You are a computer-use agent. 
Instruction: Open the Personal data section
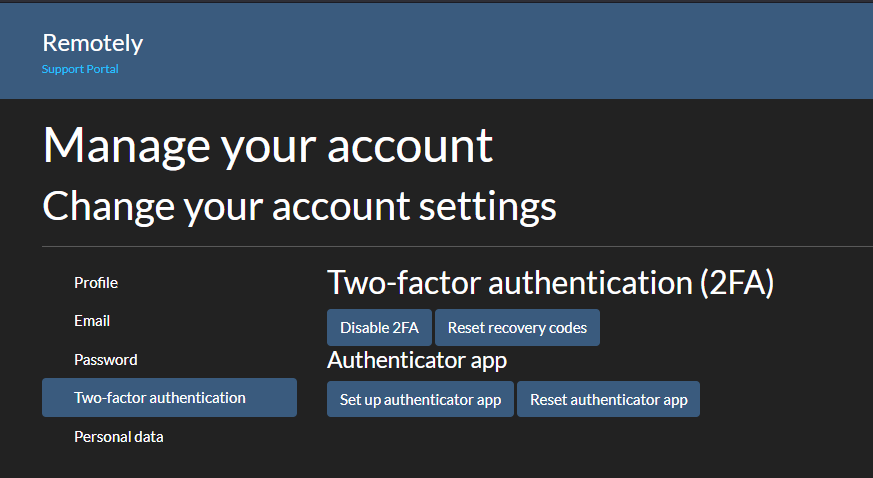click(119, 437)
